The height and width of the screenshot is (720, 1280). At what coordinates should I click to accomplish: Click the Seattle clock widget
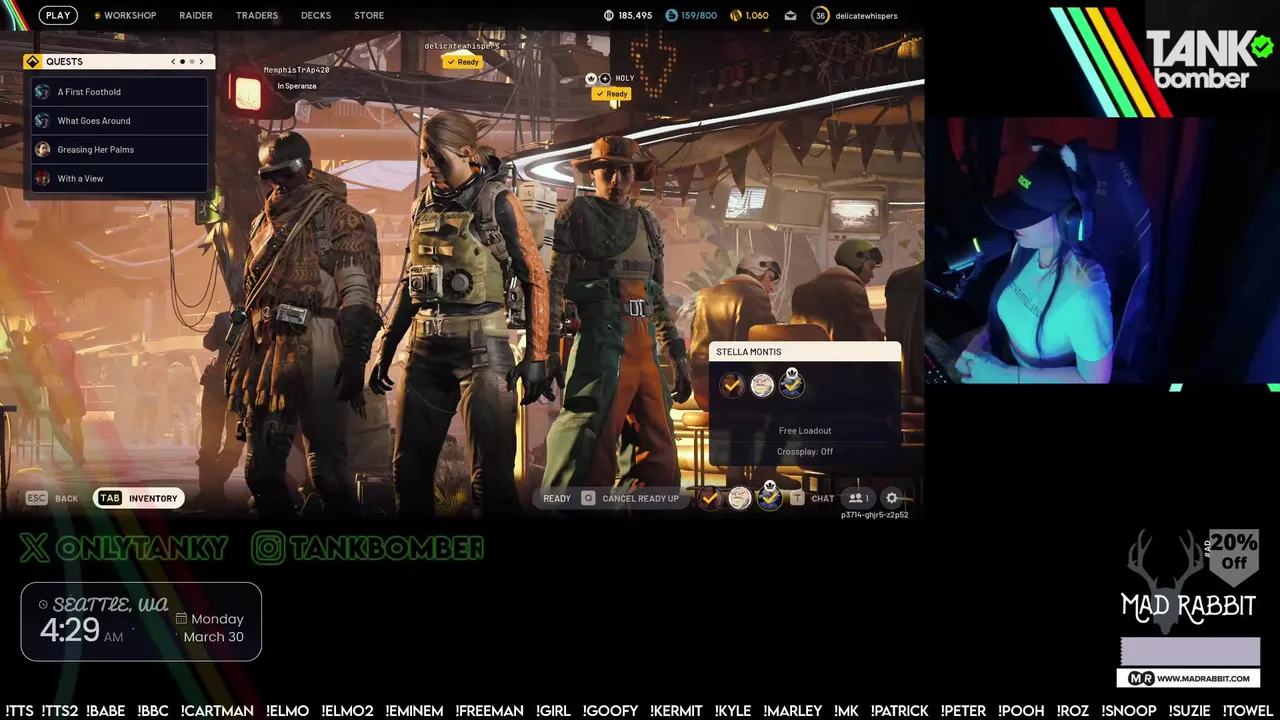(141, 621)
